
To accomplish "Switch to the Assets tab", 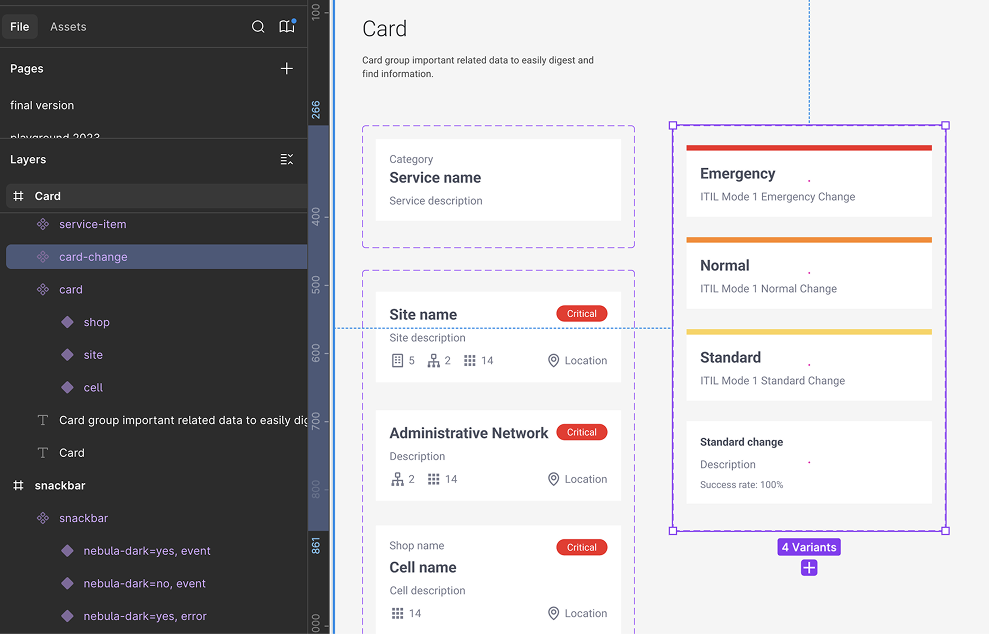I will pyautogui.click(x=68, y=27).
